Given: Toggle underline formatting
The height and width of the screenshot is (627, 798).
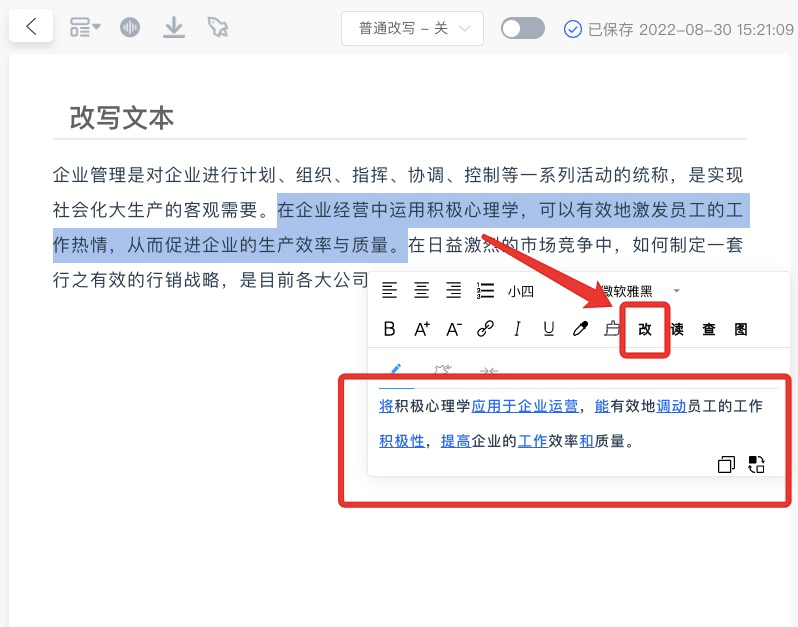Looking at the screenshot, I should [549, 329].
